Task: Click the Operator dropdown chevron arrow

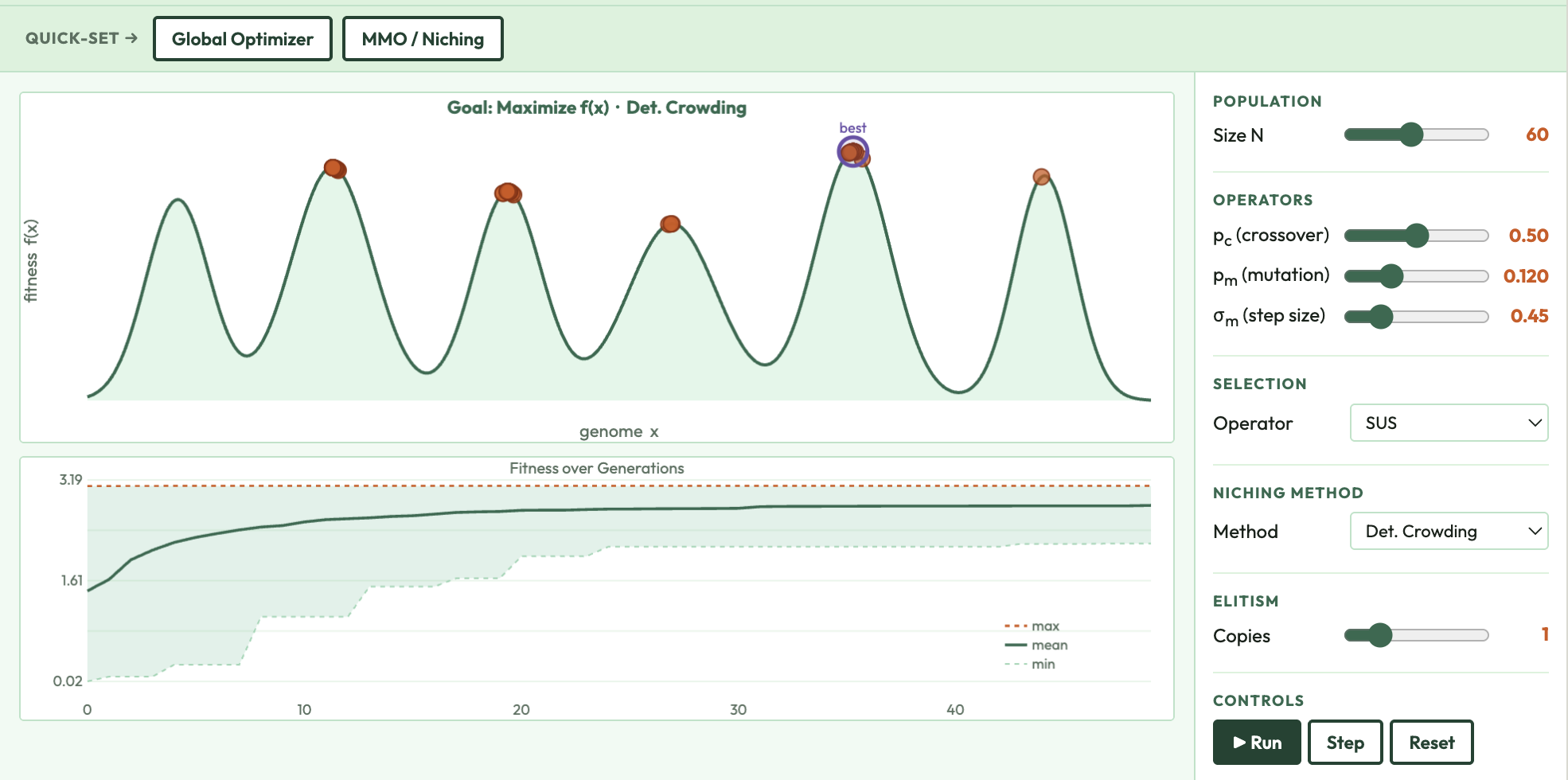Action: pyautogui.click(x=1535, y=423)
